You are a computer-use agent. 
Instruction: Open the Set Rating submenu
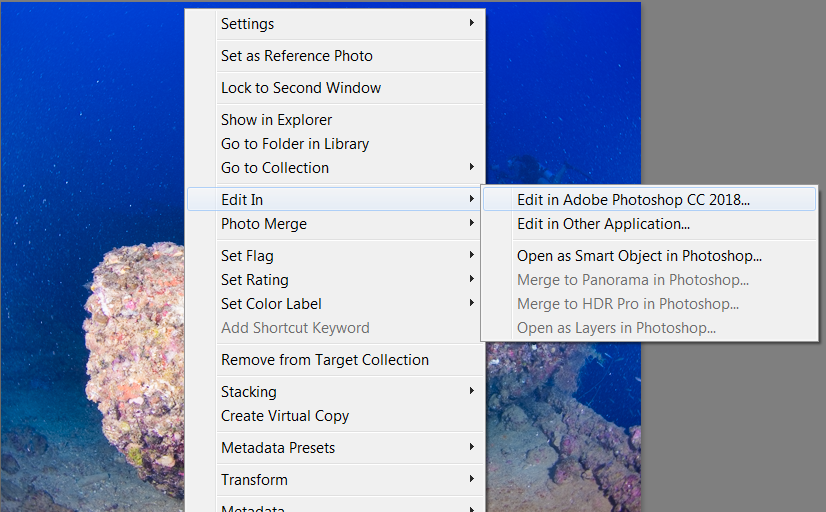tap(335, 280)
